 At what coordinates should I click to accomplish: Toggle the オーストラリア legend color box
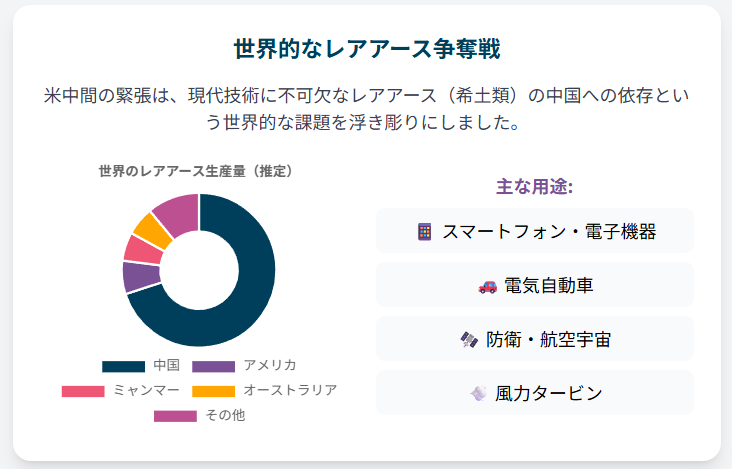(x=213, y=391)
